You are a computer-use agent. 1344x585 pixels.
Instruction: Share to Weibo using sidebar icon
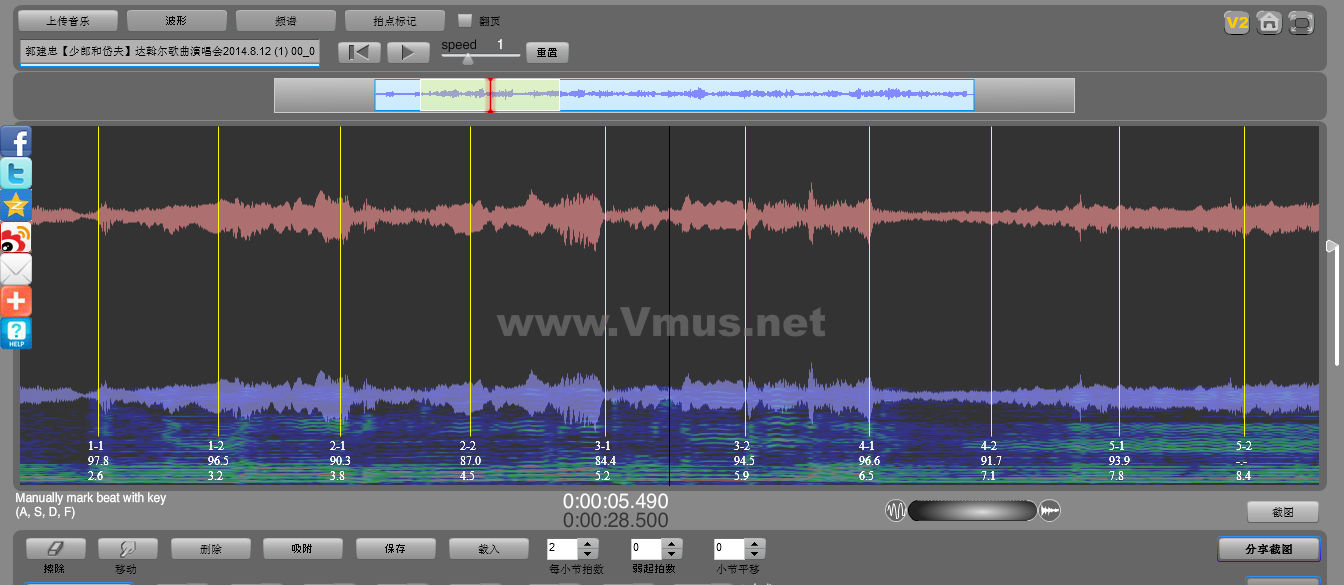pos(16,238)
